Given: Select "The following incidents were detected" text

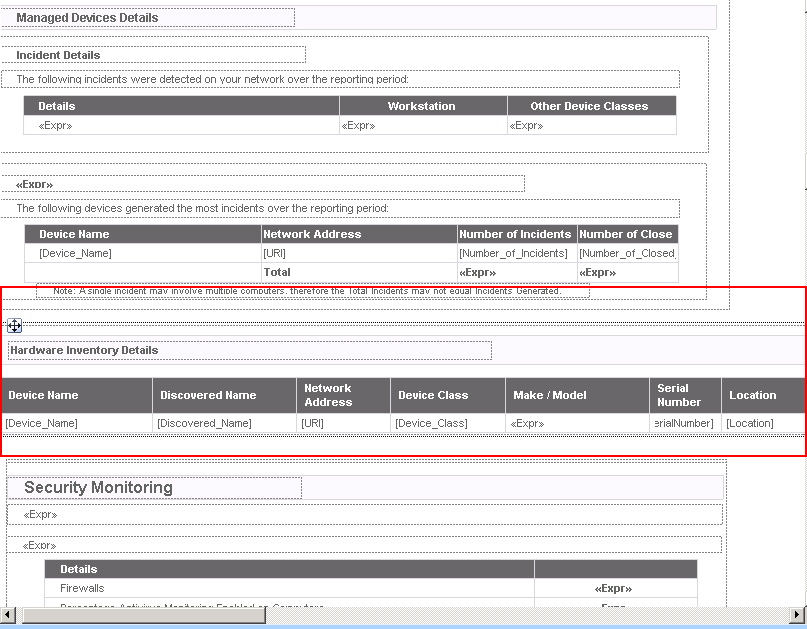Looking at the screenshot, I should pyautogui.click(x=340, y=79).
